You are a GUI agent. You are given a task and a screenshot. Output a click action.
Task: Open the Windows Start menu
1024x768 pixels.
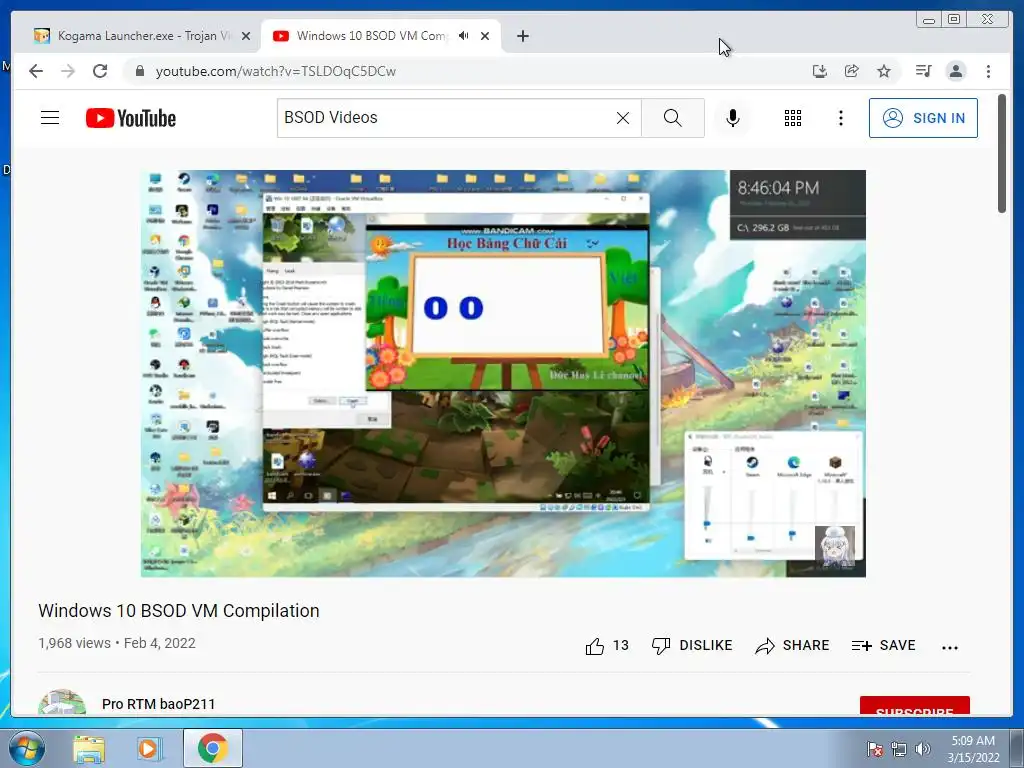coord(27,748)
